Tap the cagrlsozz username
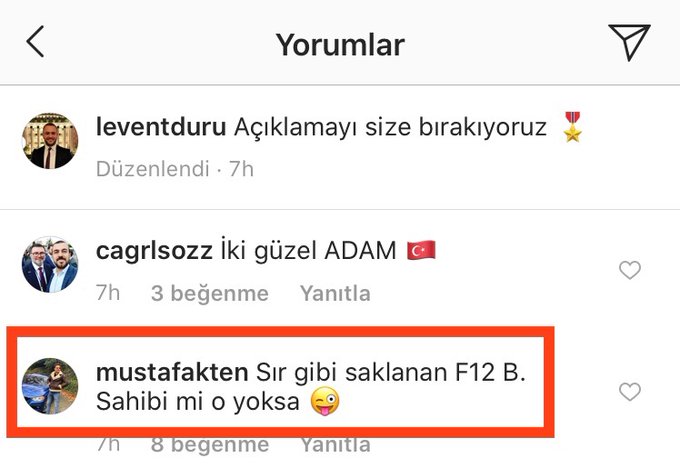This screenshot has width=680, height=468. [154, 251]
